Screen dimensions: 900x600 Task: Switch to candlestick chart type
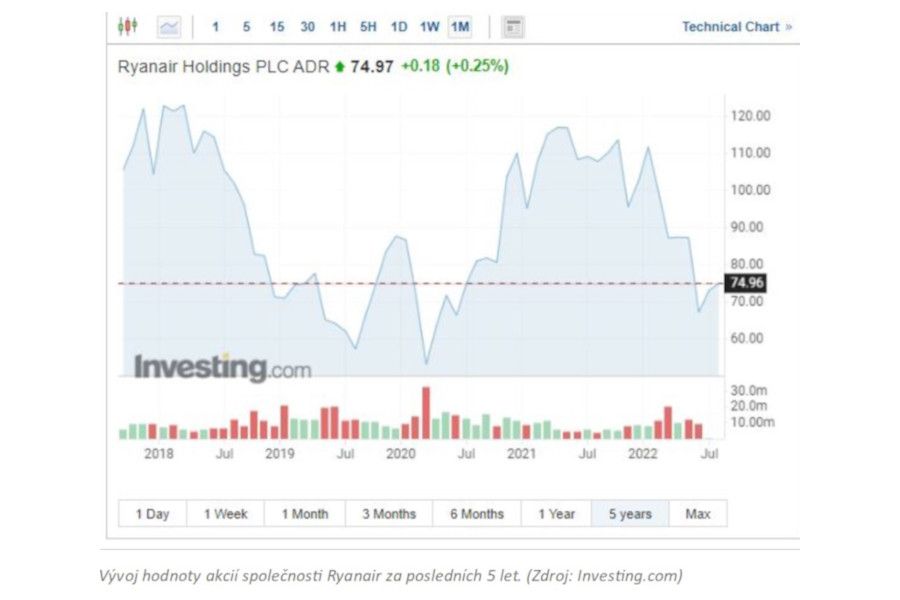(127, 27)
